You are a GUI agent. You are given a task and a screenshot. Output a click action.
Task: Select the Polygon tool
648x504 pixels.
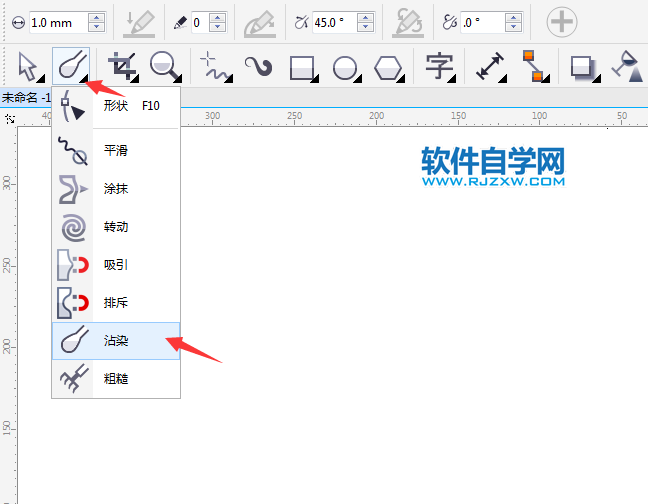click(388, 68)
